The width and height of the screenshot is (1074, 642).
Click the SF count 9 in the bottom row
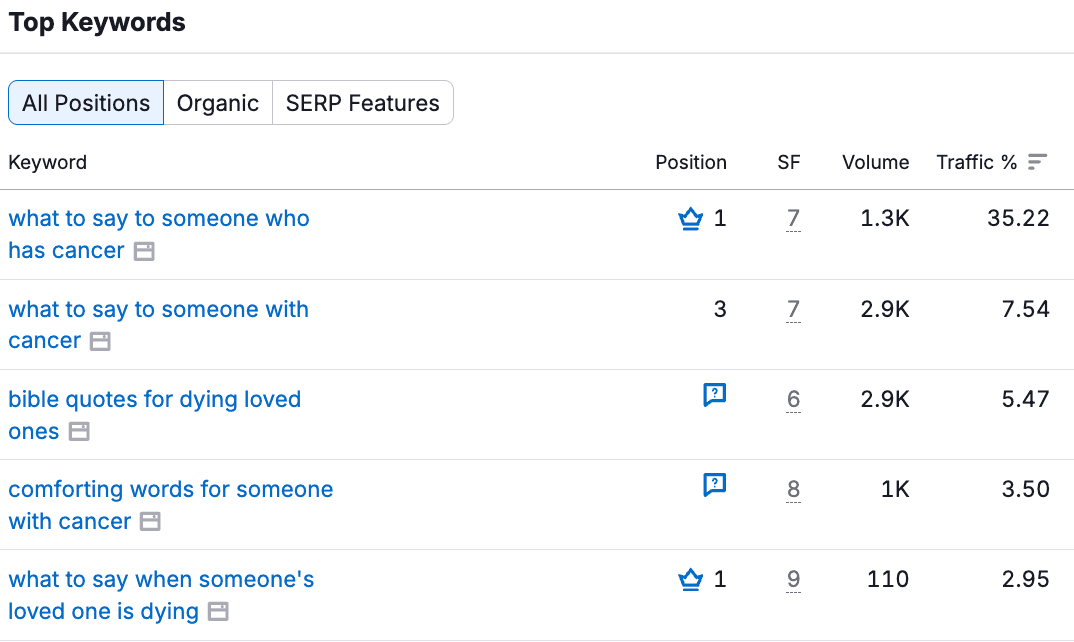click(x=789, y=579)
